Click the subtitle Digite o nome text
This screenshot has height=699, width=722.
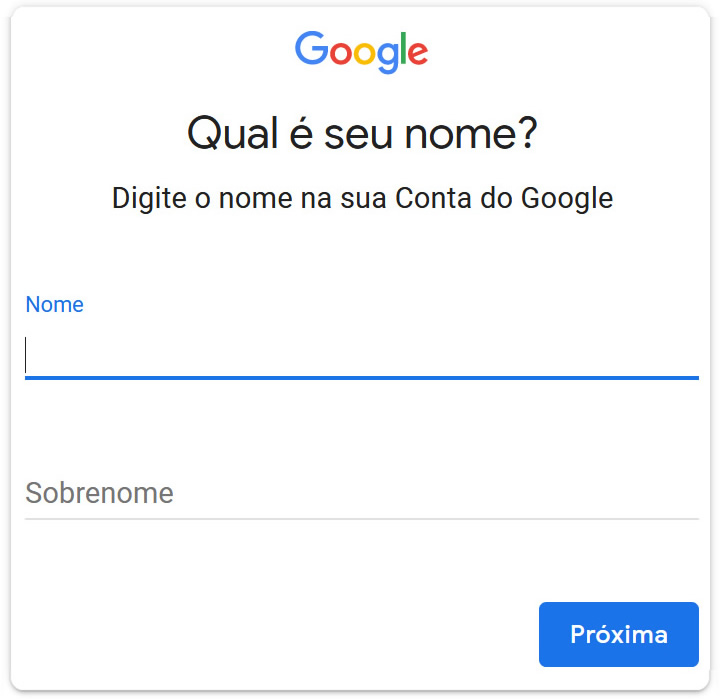pos(362,199)
